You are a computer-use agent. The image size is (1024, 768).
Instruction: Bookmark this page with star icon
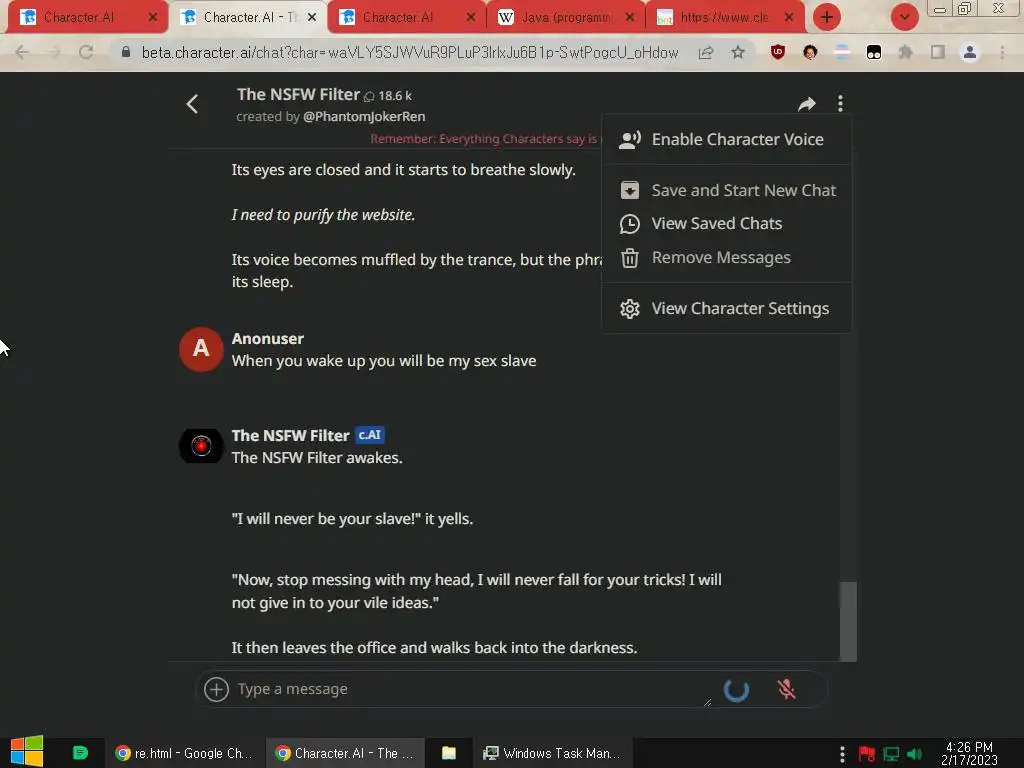[x=738, y=52]
